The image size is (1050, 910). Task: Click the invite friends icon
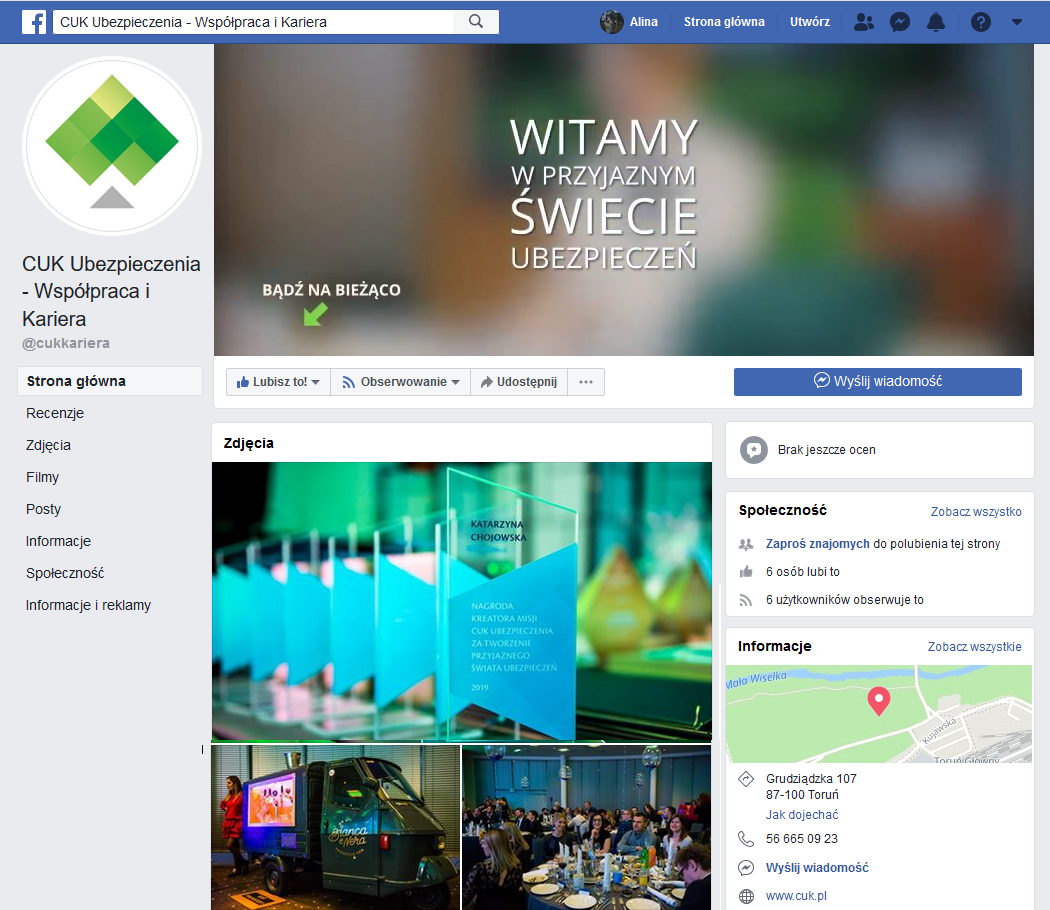click(x=746, y=544)
